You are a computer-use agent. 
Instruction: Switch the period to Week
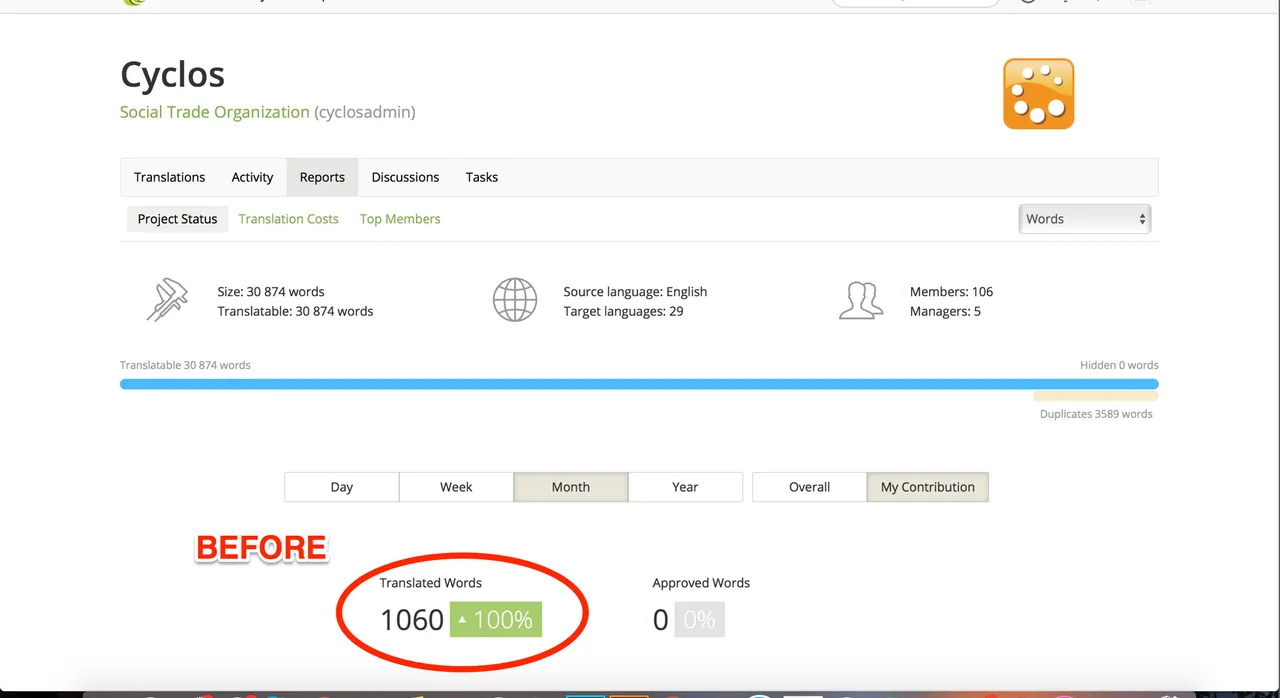[456, 487]
